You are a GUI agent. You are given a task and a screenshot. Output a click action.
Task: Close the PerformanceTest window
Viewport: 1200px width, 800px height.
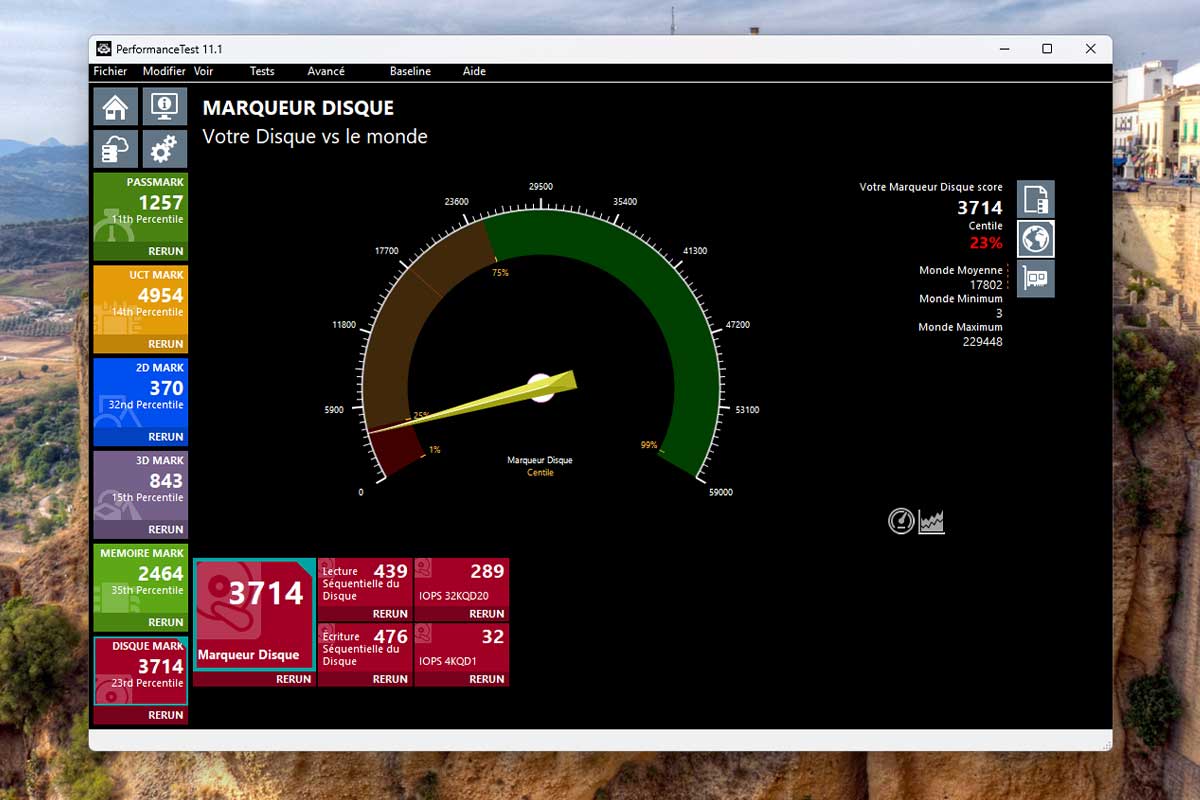click(x=1091, y=49)
